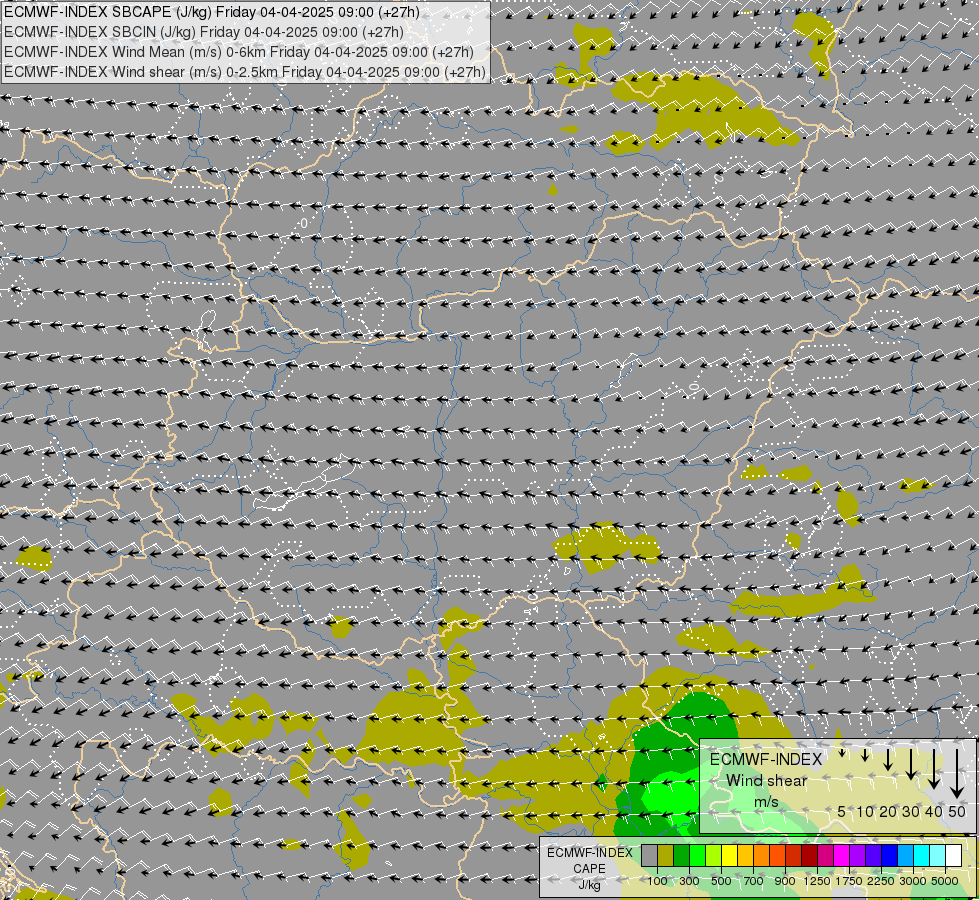Click the 40 m/s wind shear arrow
This screenshot has width=979, height=900.
click(x=934, y=769)
